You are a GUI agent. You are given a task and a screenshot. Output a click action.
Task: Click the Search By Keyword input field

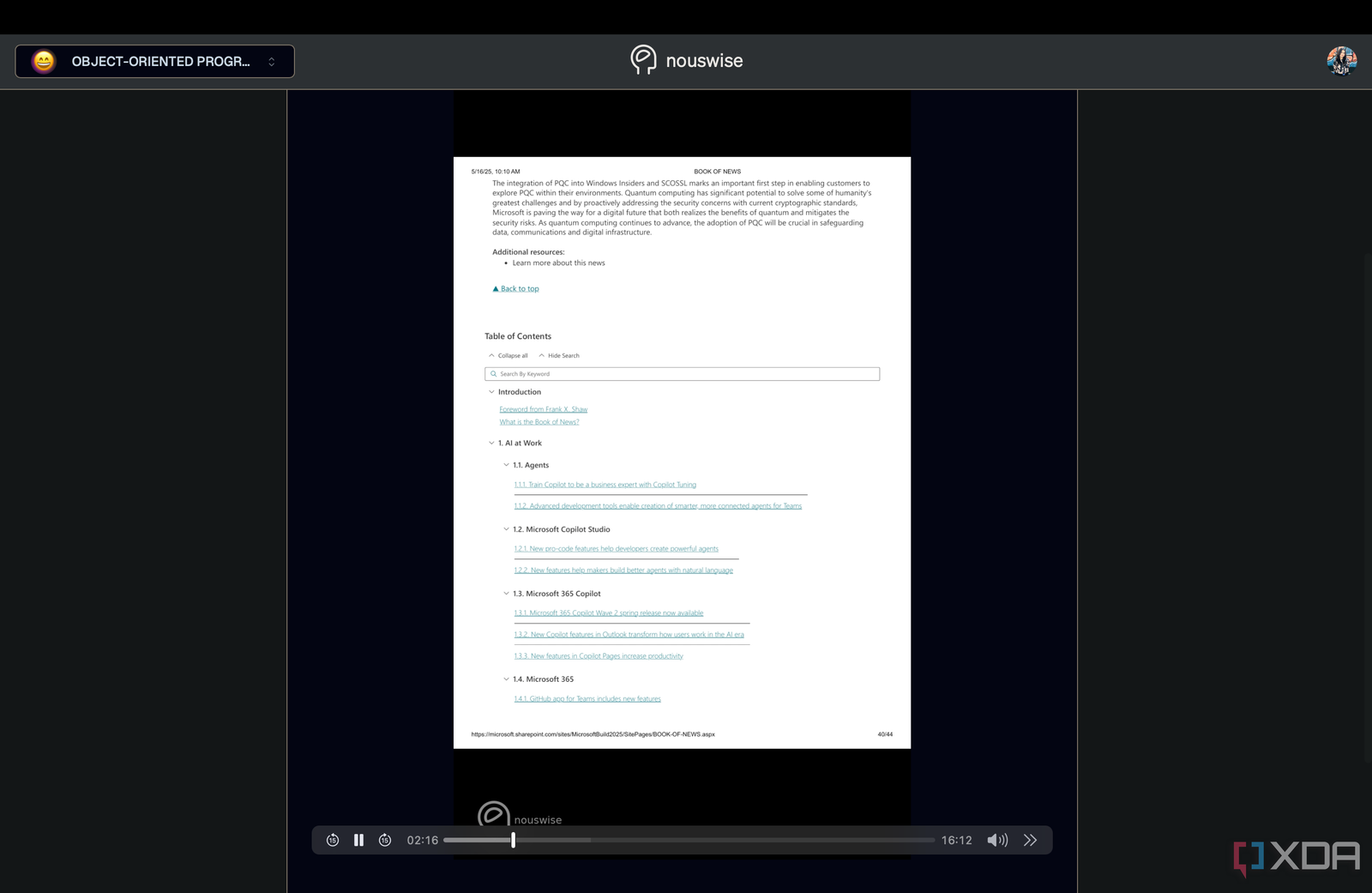(x=682, y=373)
